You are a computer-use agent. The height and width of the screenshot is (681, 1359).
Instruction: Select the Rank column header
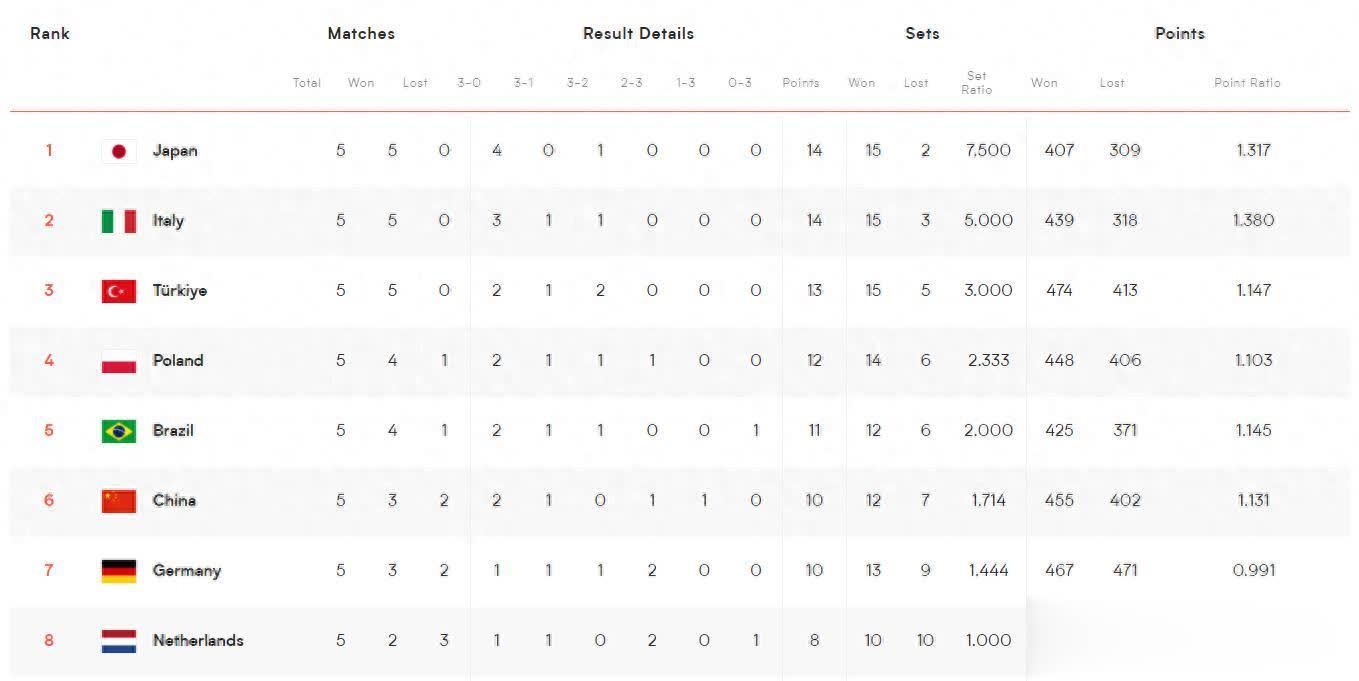[x=50, y=33]
